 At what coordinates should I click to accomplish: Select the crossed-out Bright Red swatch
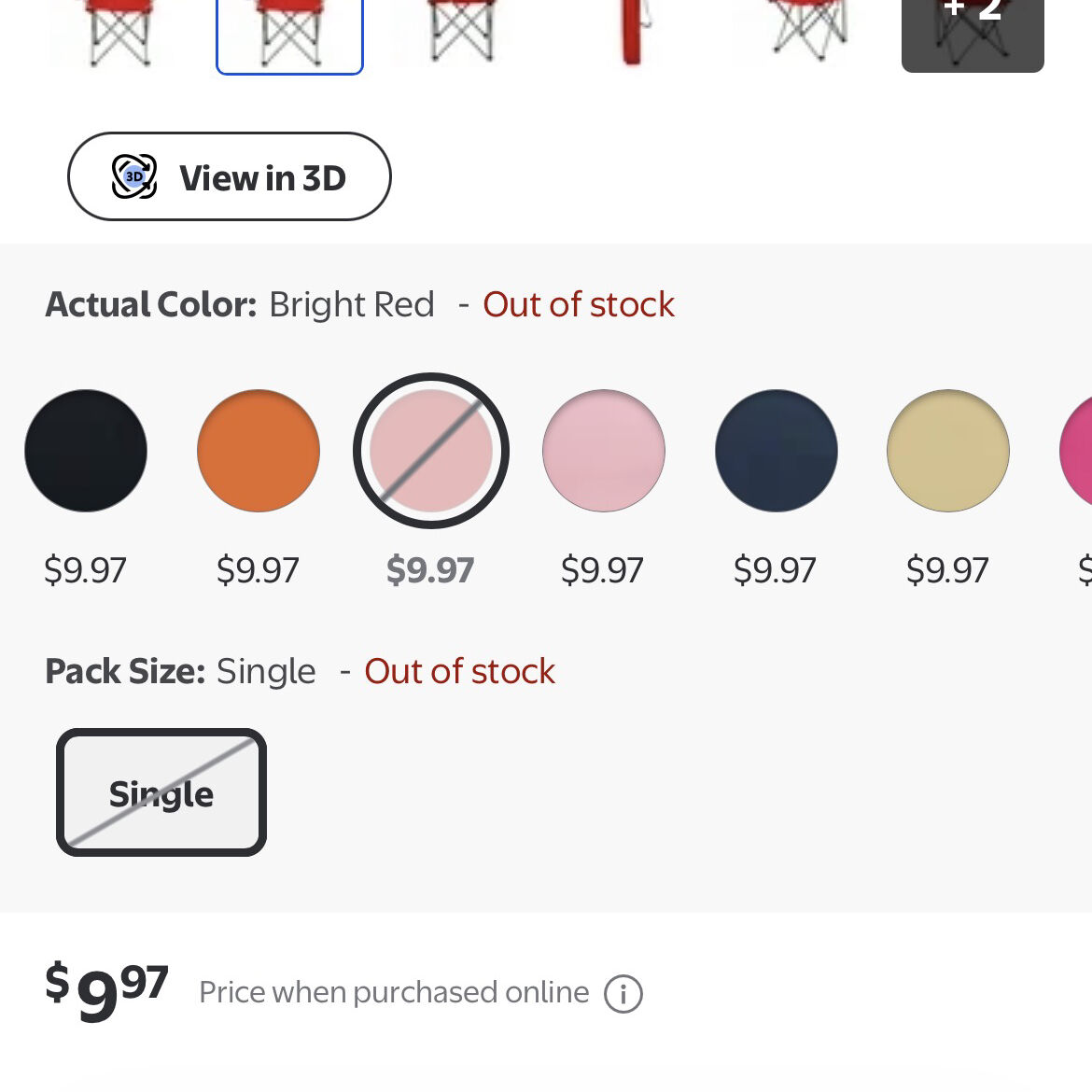431,451
